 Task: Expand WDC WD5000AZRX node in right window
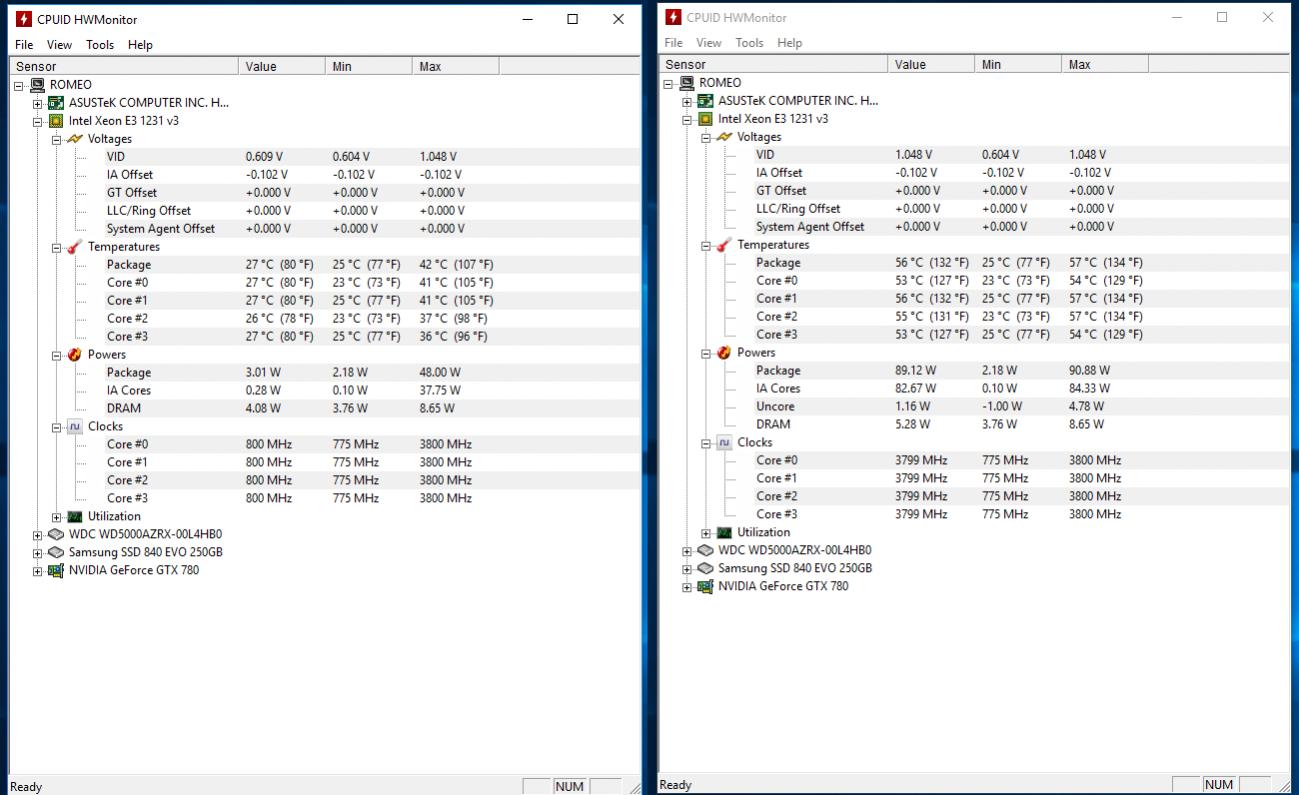point(687,552)
